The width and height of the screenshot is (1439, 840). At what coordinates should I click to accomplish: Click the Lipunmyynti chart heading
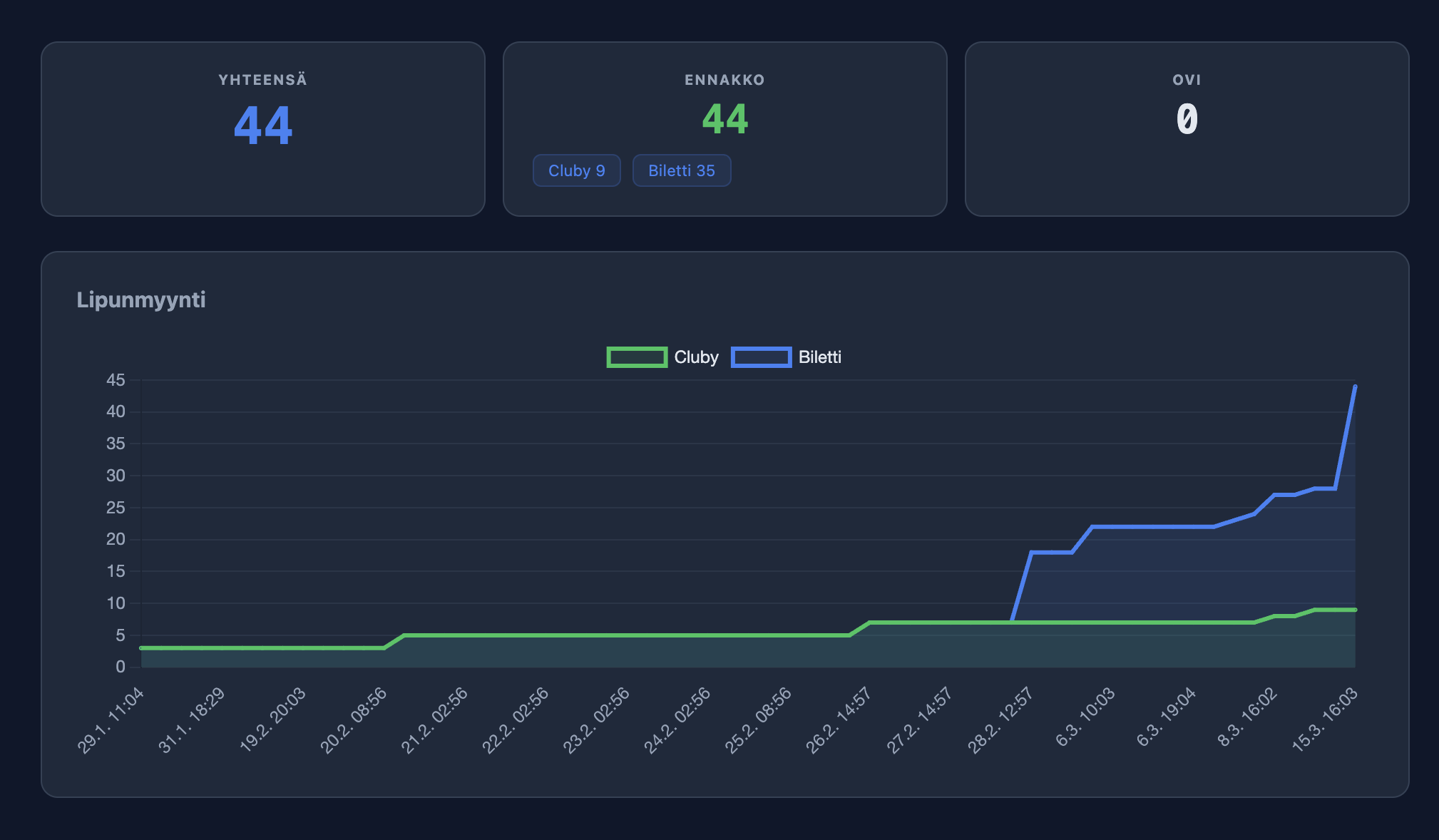(141, 299)
